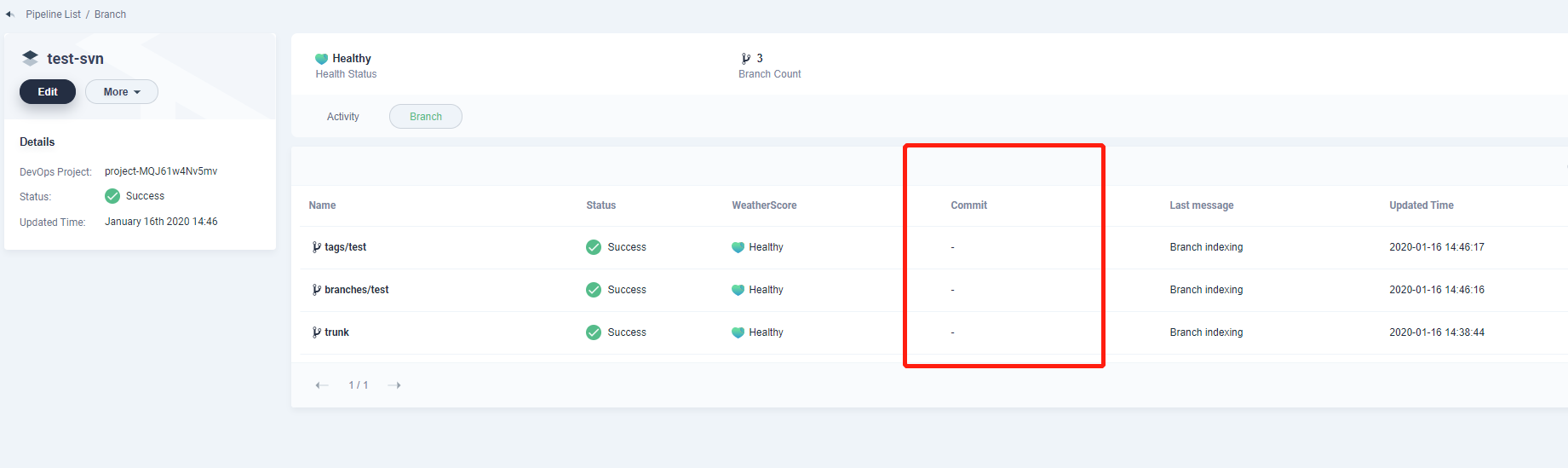Select the Branch tab

pos(426,117)
